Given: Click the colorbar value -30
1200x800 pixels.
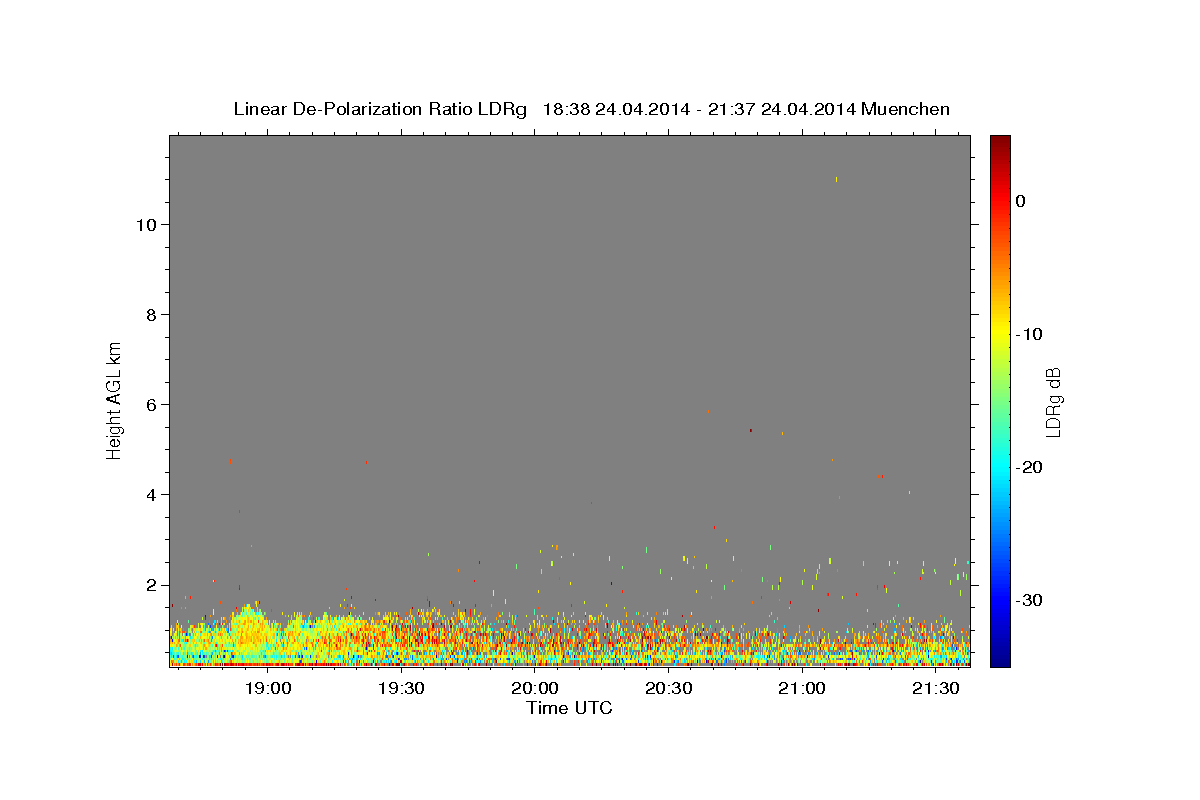Looking at the screenshot, I should point(1030,600).
